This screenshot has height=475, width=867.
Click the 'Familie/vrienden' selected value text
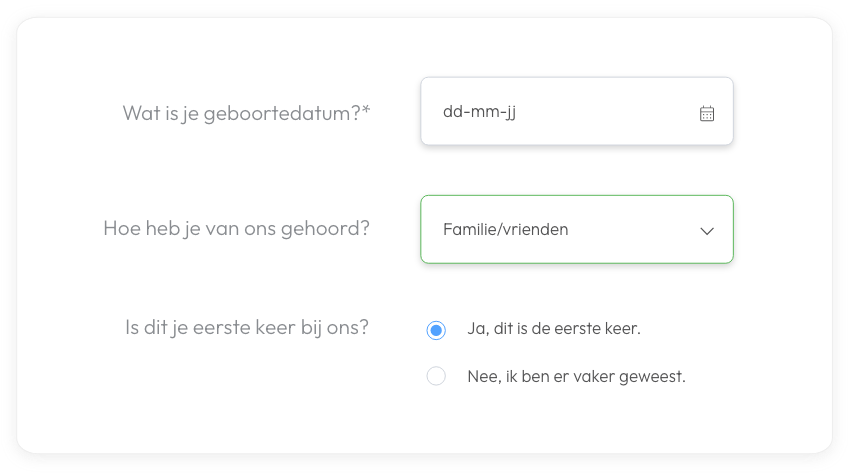point(505,229)
